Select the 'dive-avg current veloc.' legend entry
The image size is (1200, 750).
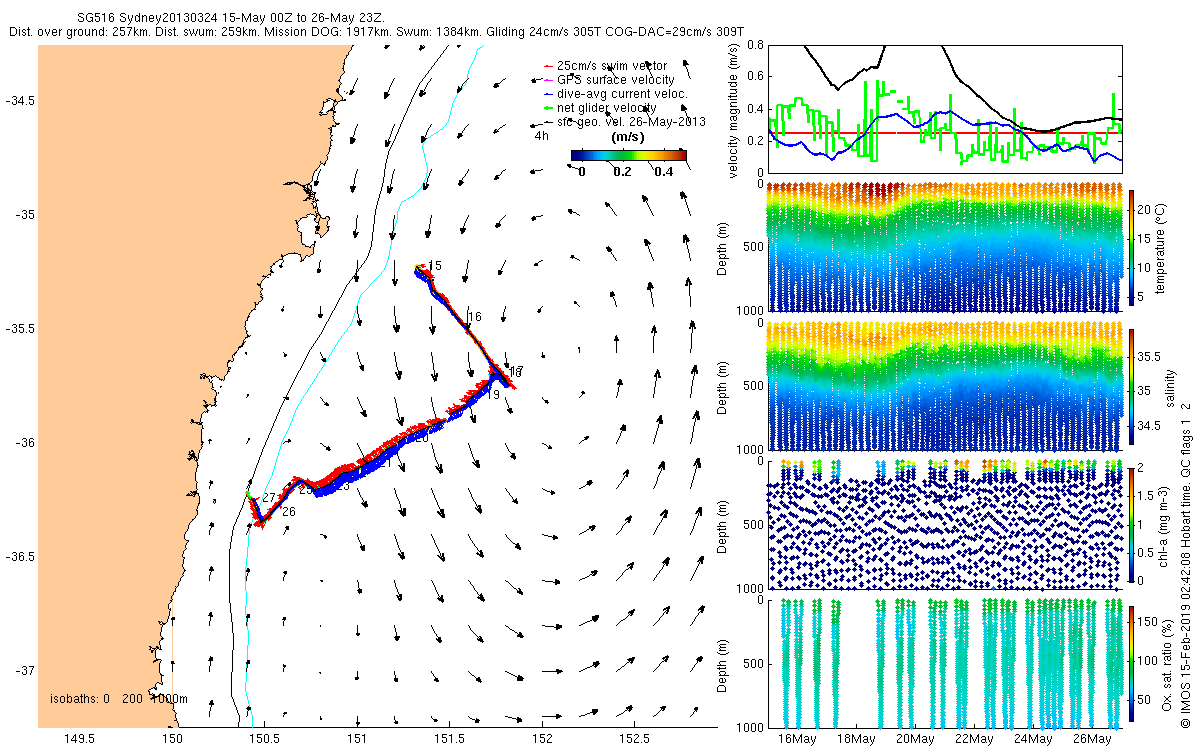coord(618,94)
